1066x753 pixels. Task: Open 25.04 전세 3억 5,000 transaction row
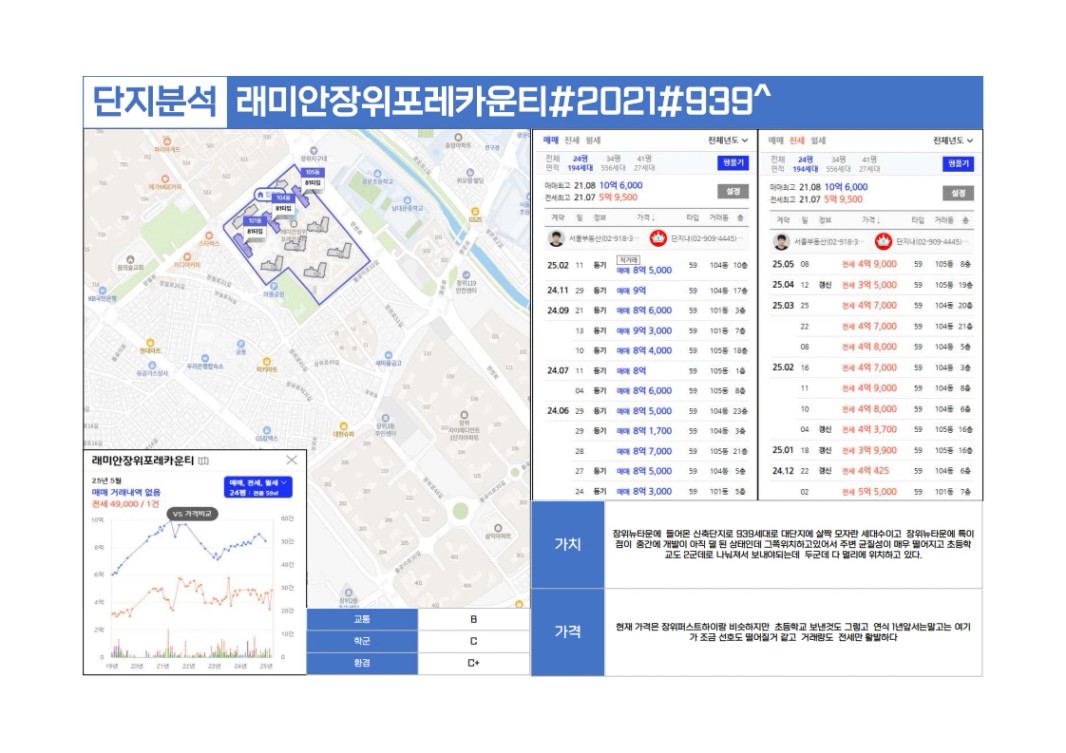[x=872, y=285]
